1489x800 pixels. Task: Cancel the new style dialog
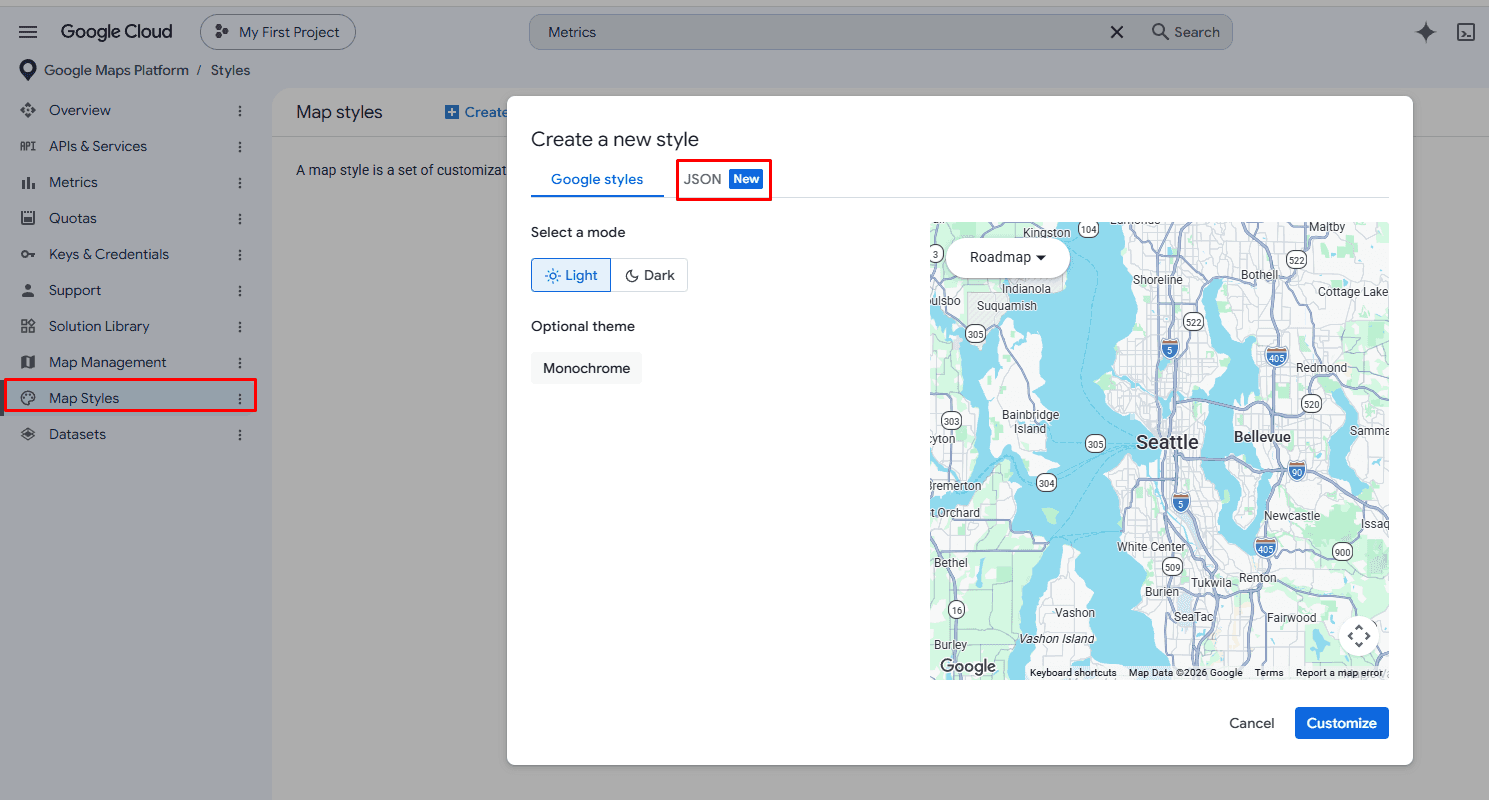point(1252,723)
